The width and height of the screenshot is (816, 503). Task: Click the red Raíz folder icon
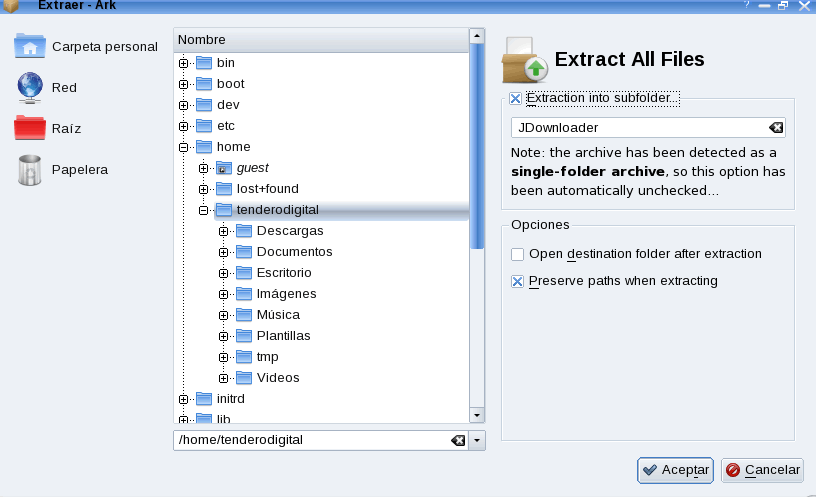click(30, 129)
